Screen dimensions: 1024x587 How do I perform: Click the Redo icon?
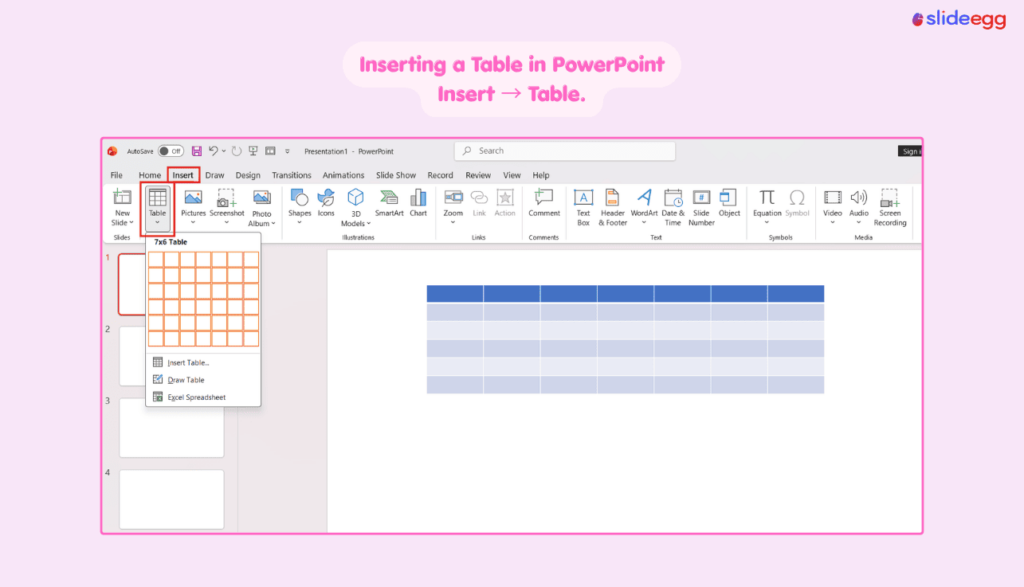click(236, 151)
